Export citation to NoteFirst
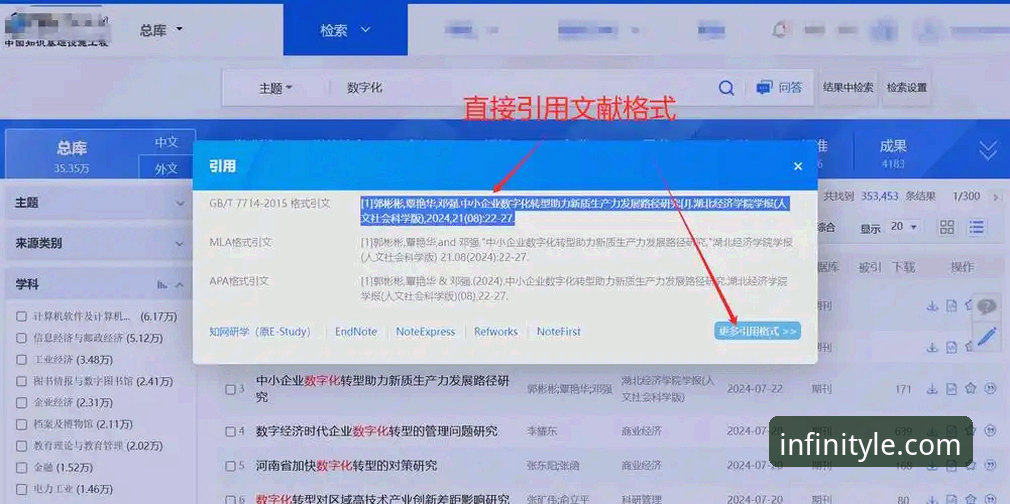The height and width of the screenshot is (504, 1010). (558, 331)
